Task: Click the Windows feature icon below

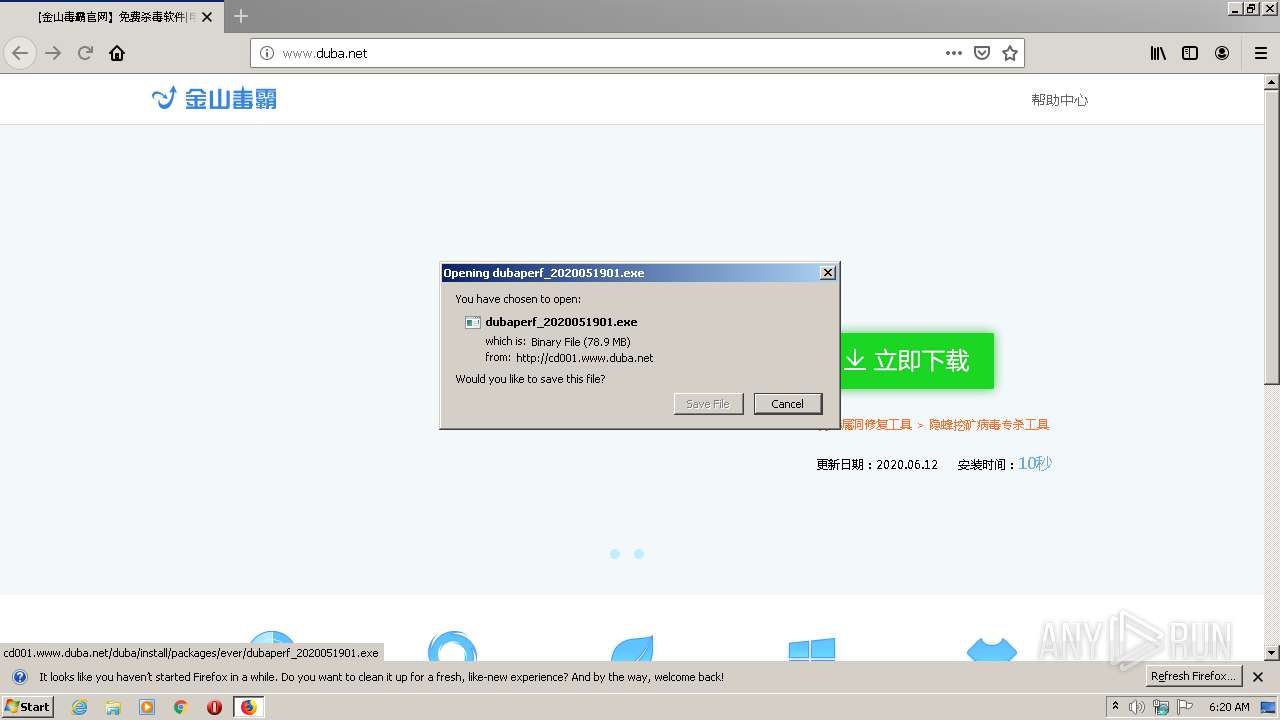Action: tap(811, 649)
